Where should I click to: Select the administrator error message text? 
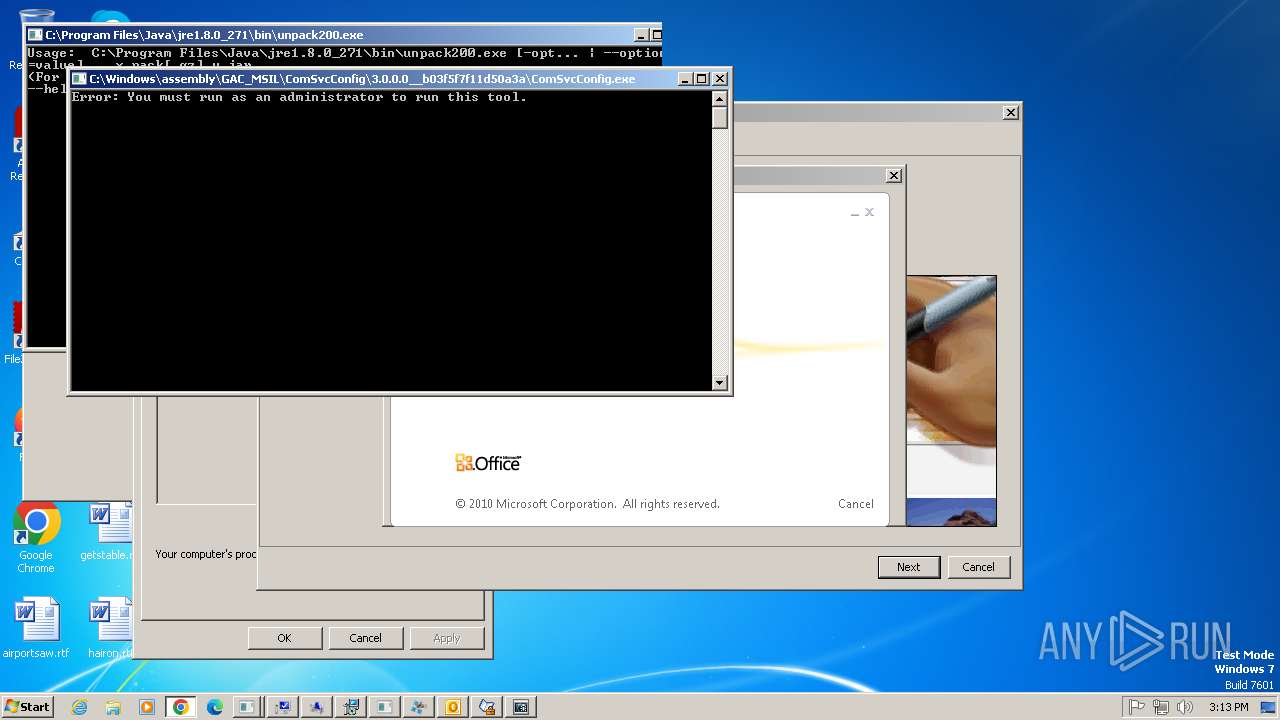[299, 97]
